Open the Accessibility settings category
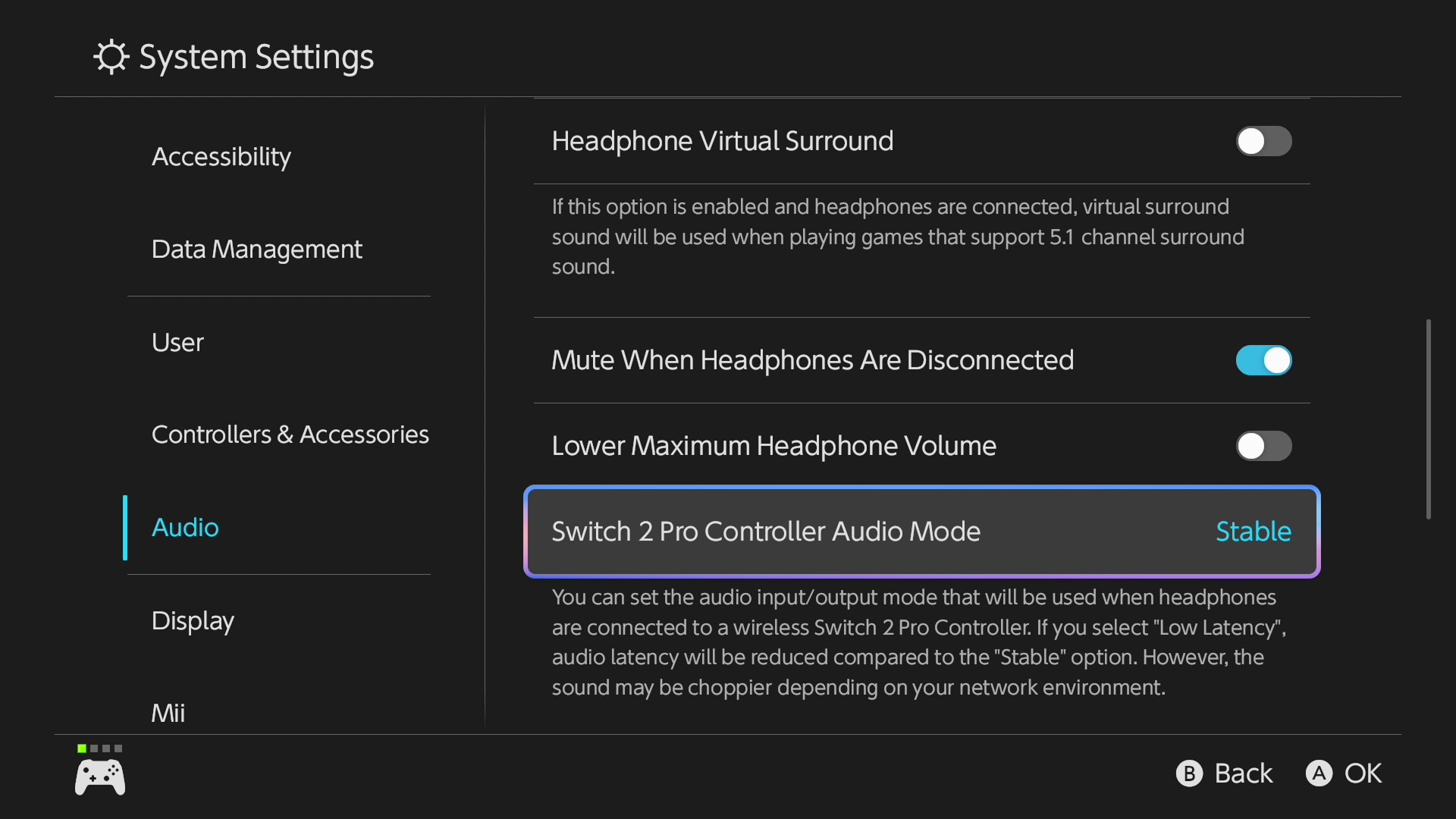 [221, 156]
